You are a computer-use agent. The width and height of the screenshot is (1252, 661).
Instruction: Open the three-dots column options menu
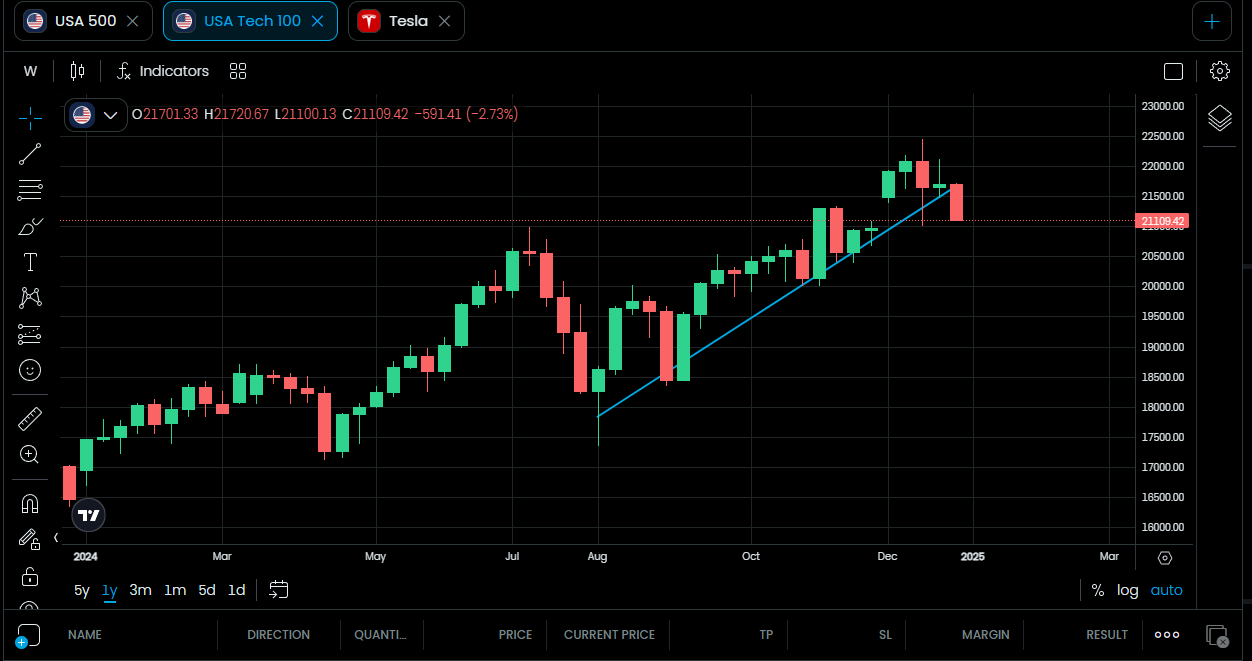[1167, 635]
